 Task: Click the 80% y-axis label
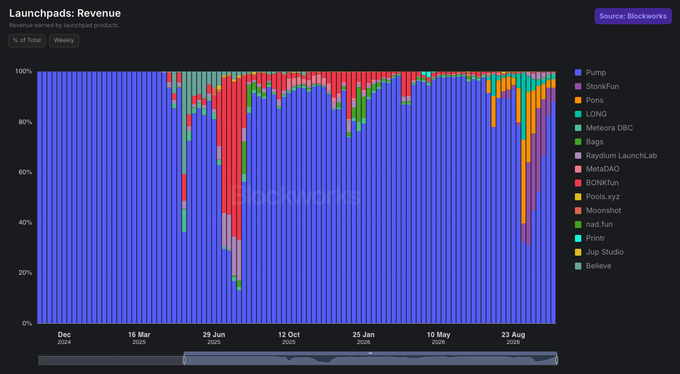(26, 122)
